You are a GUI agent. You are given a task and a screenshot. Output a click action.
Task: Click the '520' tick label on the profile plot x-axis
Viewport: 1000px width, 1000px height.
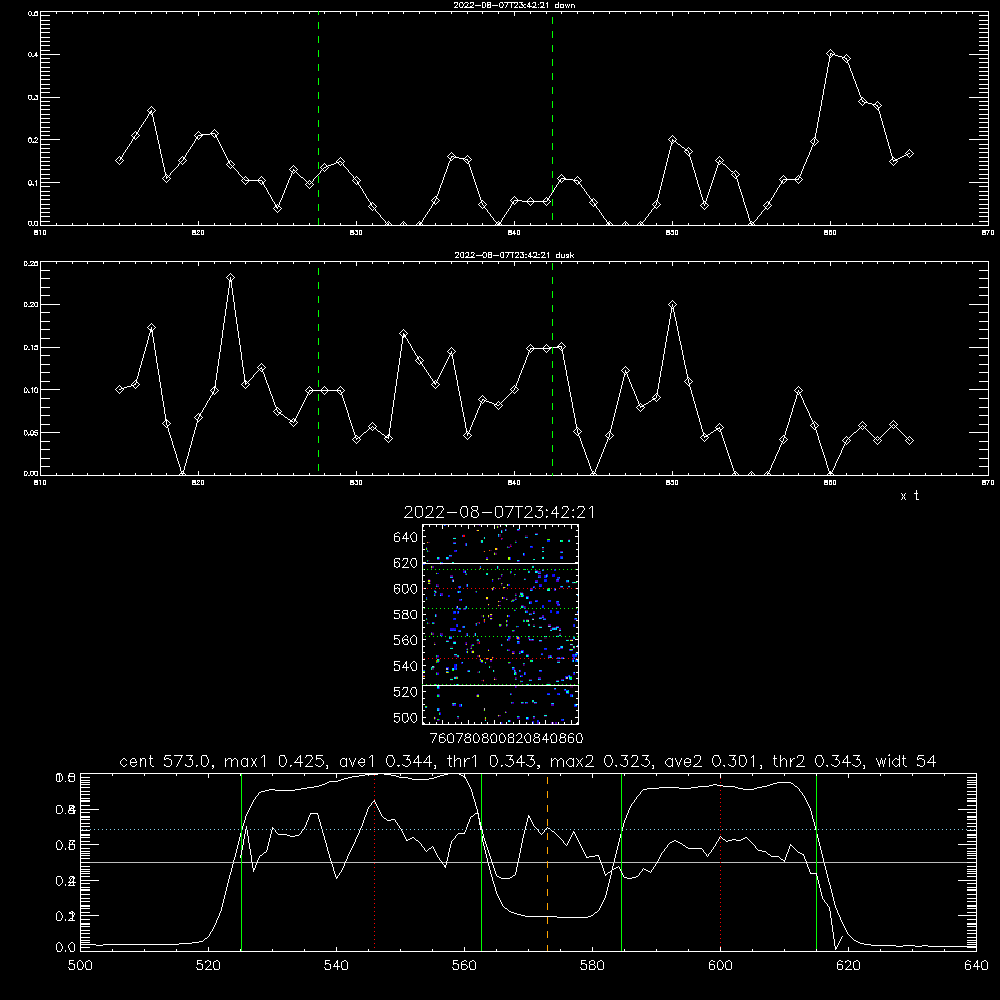coord(208,966)
